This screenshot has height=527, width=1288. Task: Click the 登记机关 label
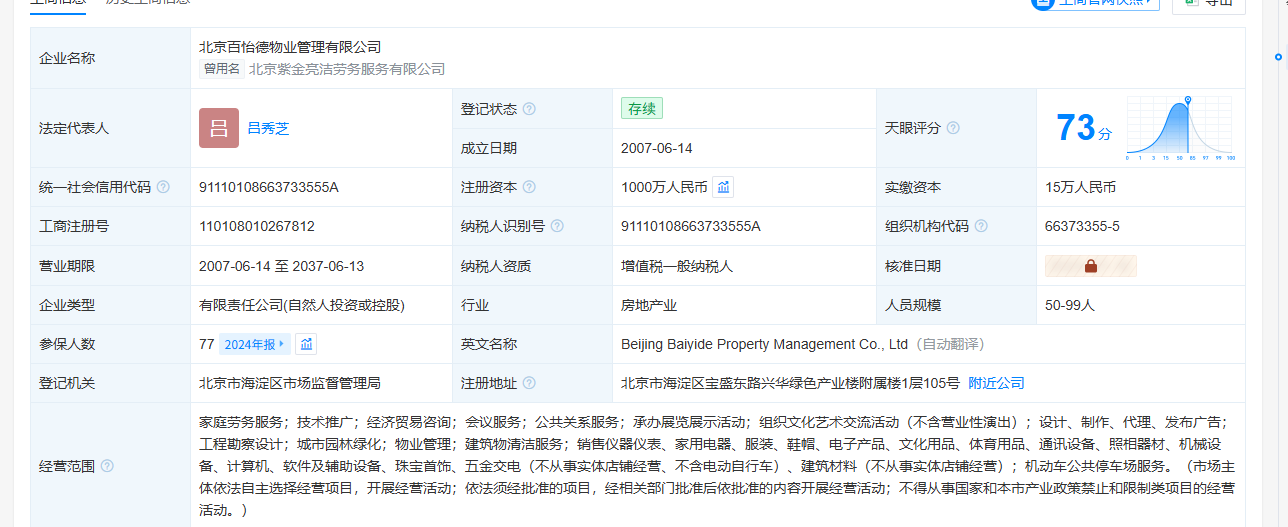(67, 383)
